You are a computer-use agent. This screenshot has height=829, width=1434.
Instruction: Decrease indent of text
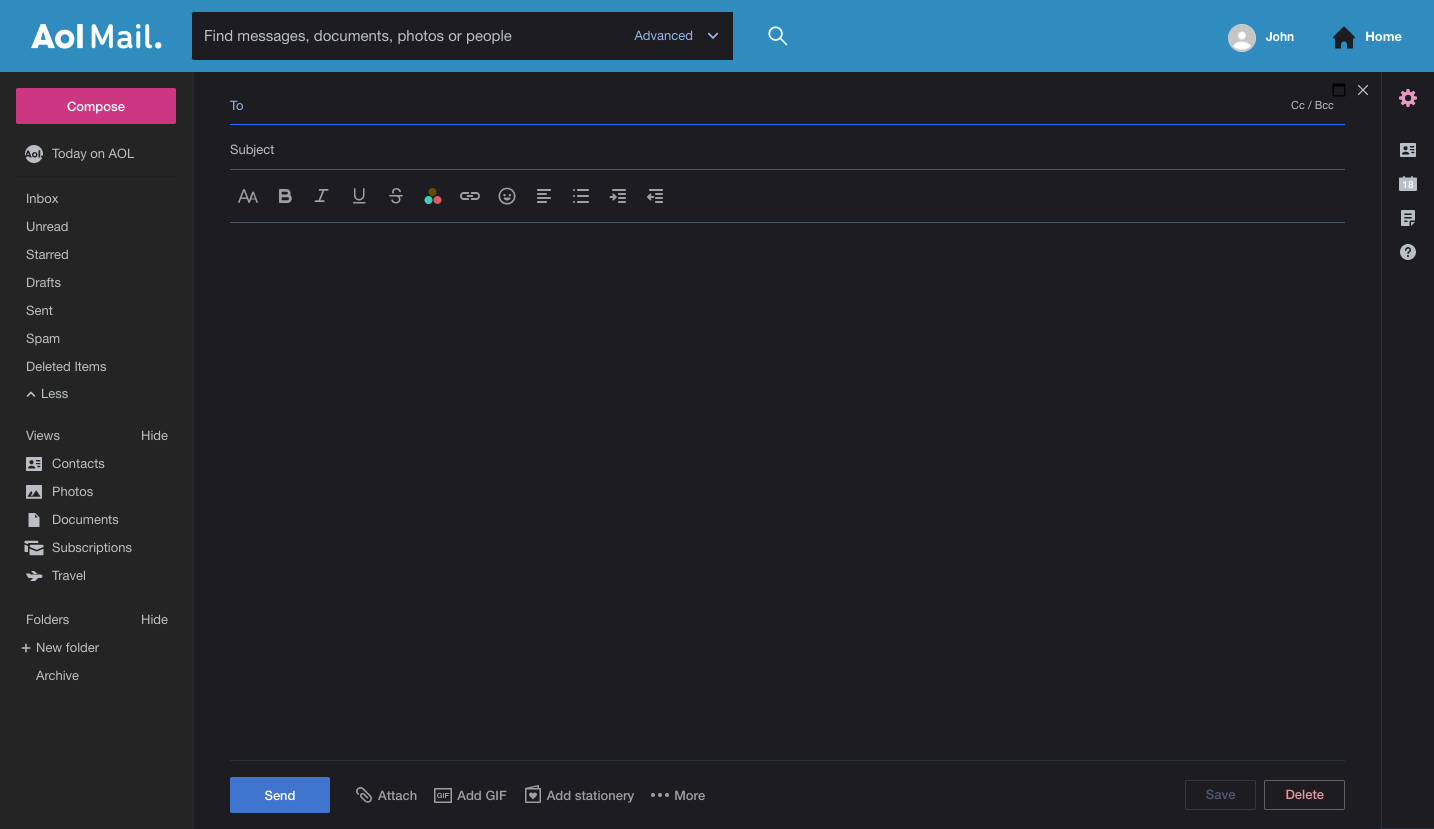[655, 196]
